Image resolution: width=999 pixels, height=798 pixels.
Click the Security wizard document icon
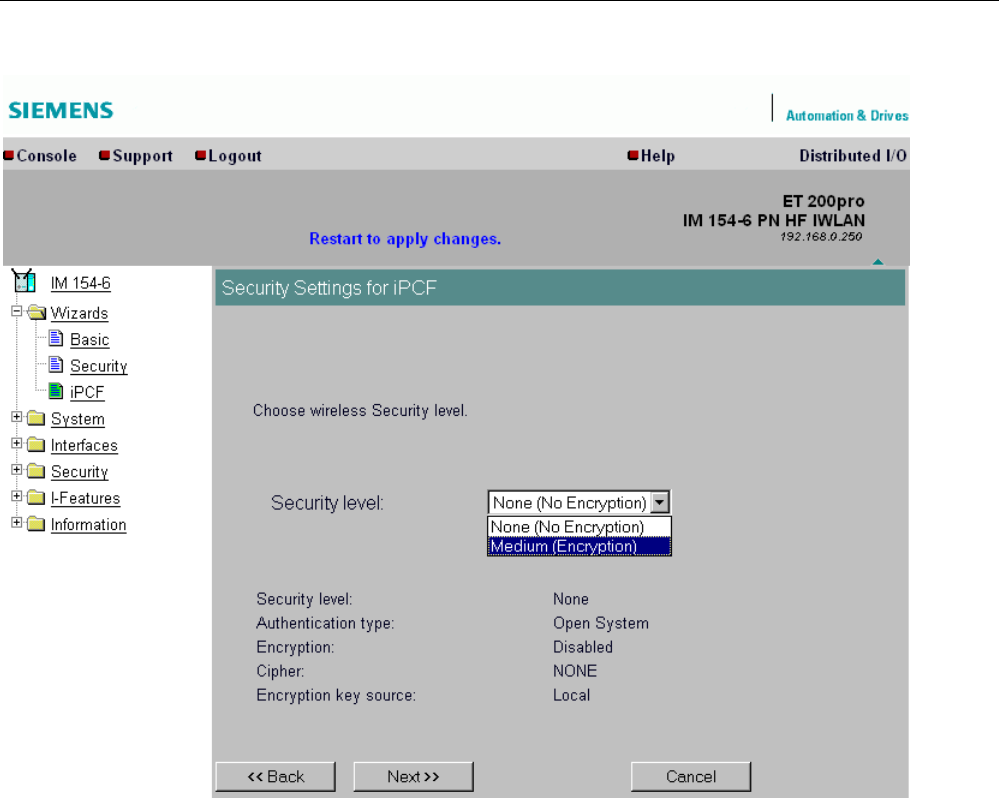click(56, 365)
